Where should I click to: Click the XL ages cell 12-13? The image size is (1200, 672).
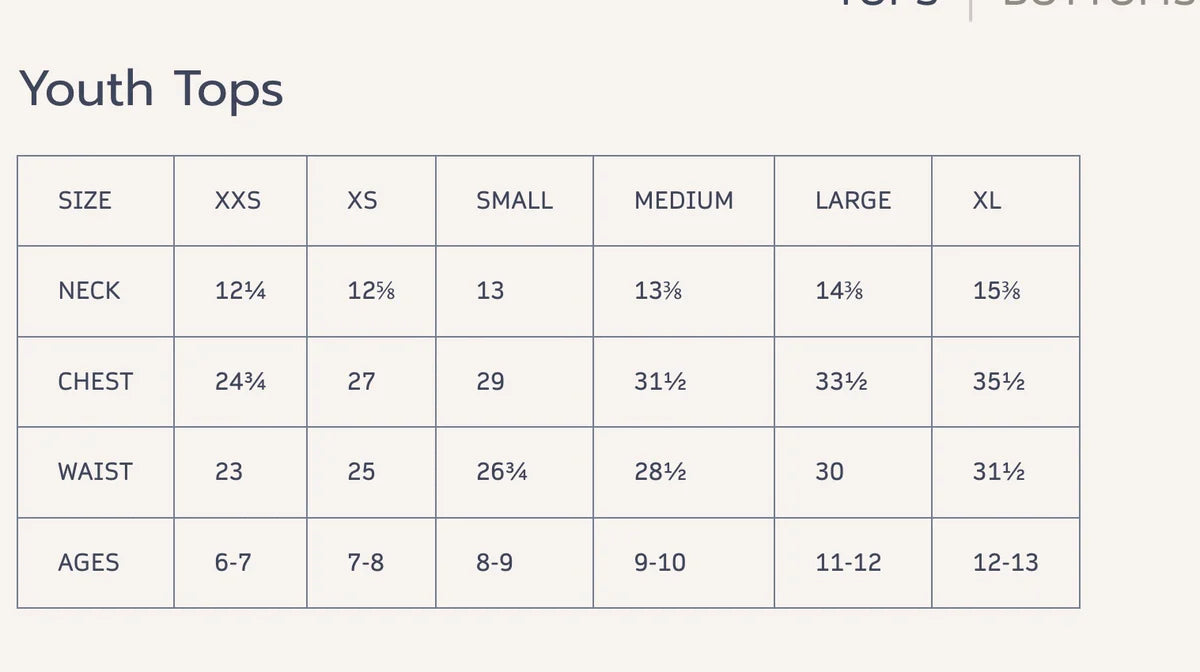(1006, 562)
